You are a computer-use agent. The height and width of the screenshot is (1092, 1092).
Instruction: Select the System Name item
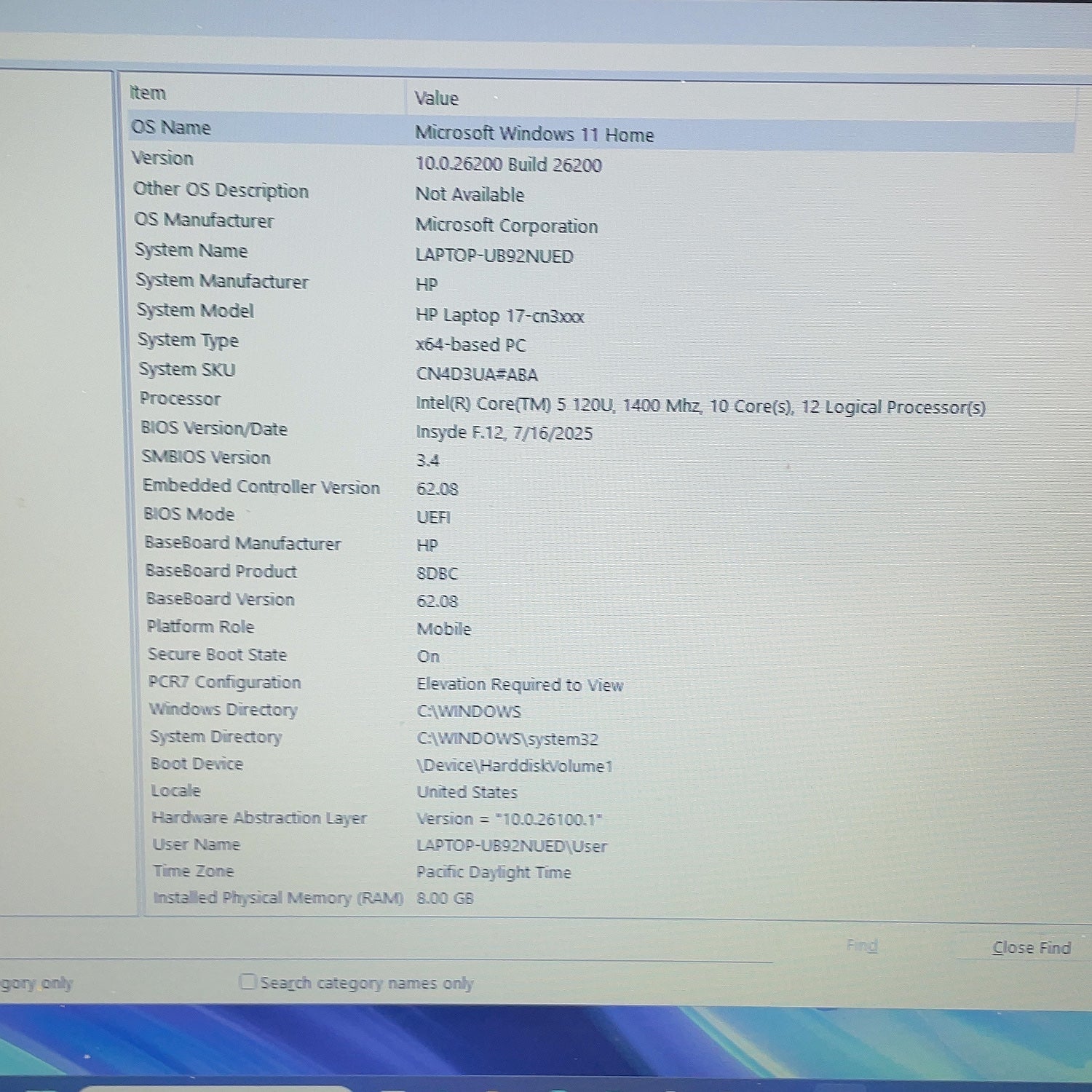[x=191, y=250]
